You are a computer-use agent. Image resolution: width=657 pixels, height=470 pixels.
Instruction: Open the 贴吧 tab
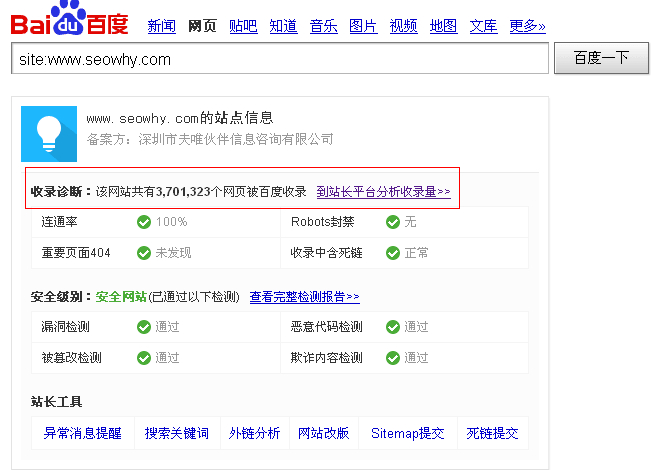(243, 26)
